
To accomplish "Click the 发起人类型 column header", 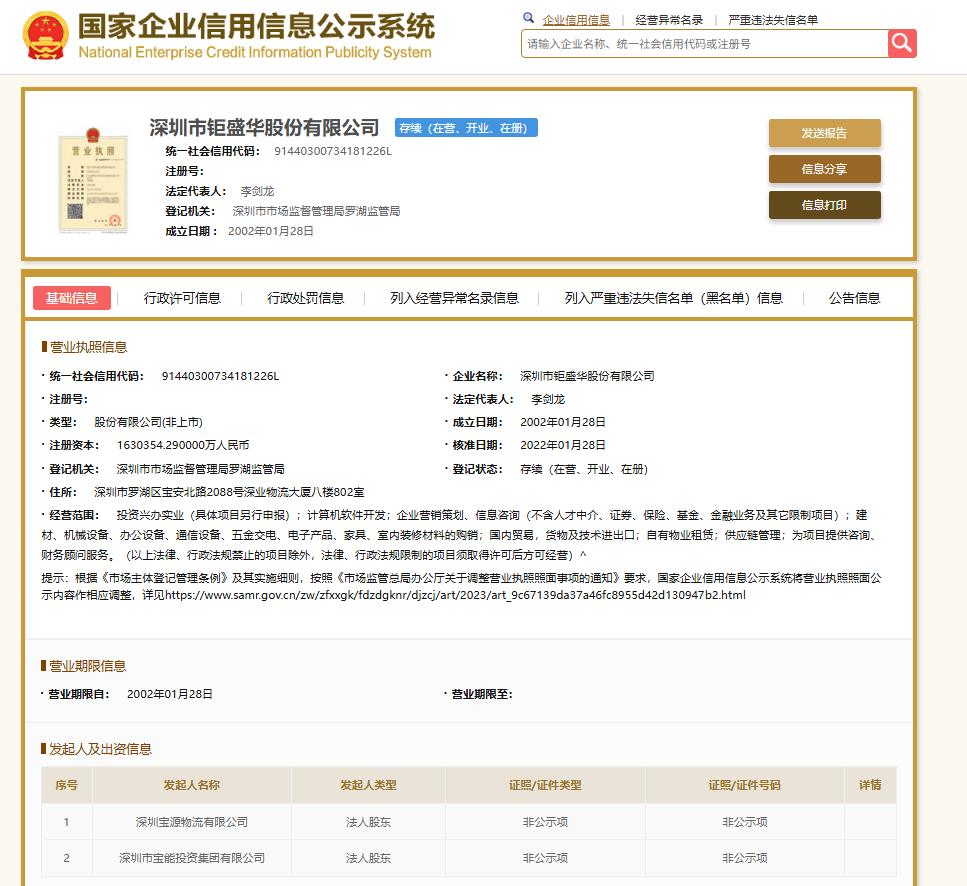I will point(368,785).
